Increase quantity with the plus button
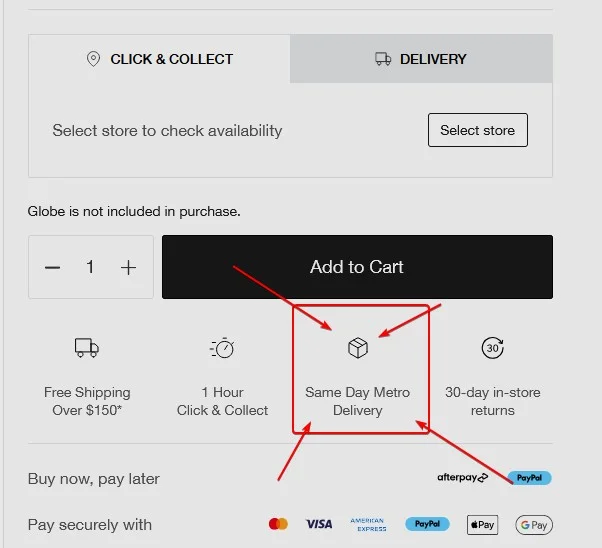Image resolution: width=602 pixels, height=548 pixels. click(x=128, y=267)
